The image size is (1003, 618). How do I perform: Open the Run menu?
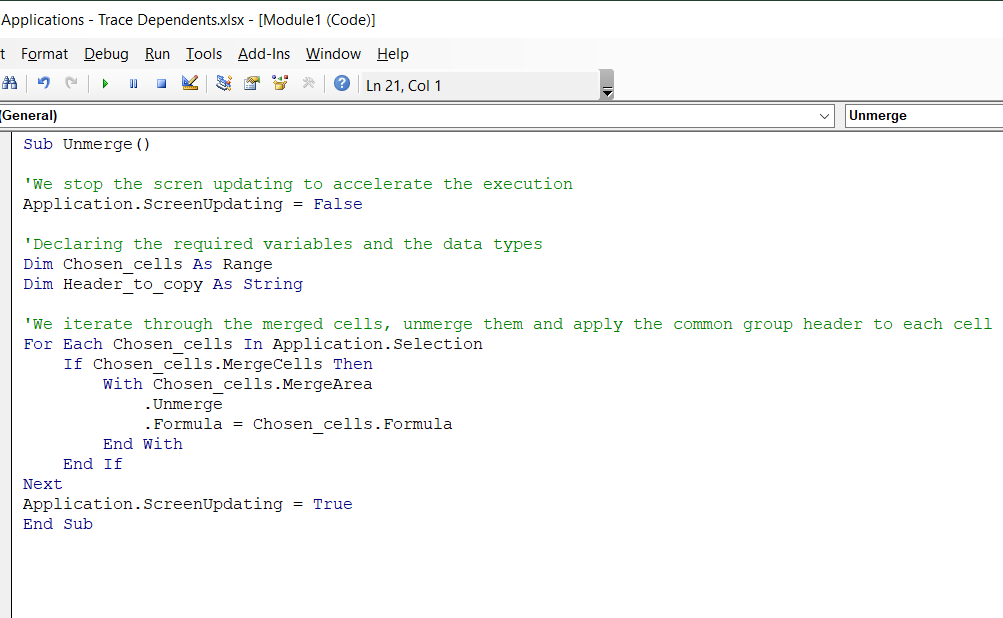pyautogui.click(x=157, y=54)
